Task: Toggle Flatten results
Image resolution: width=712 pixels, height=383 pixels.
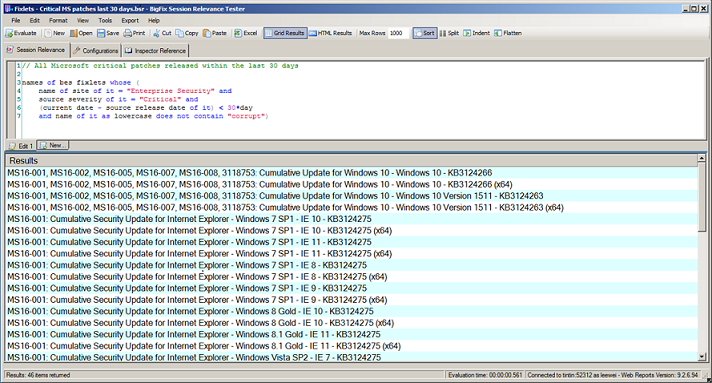Action: [x=508, y=33]
